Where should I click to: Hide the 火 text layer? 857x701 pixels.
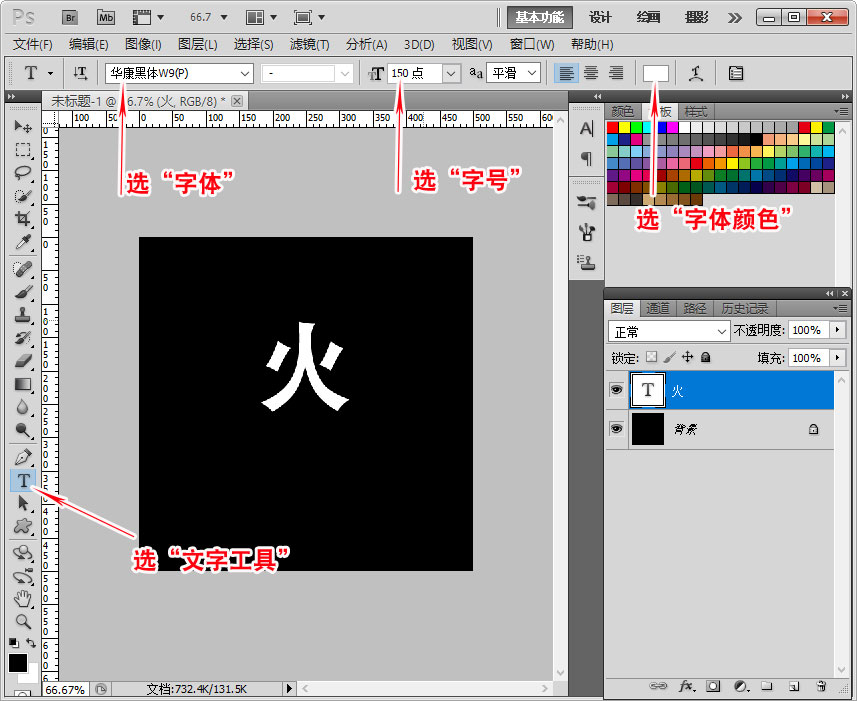(x=617, y=390)
